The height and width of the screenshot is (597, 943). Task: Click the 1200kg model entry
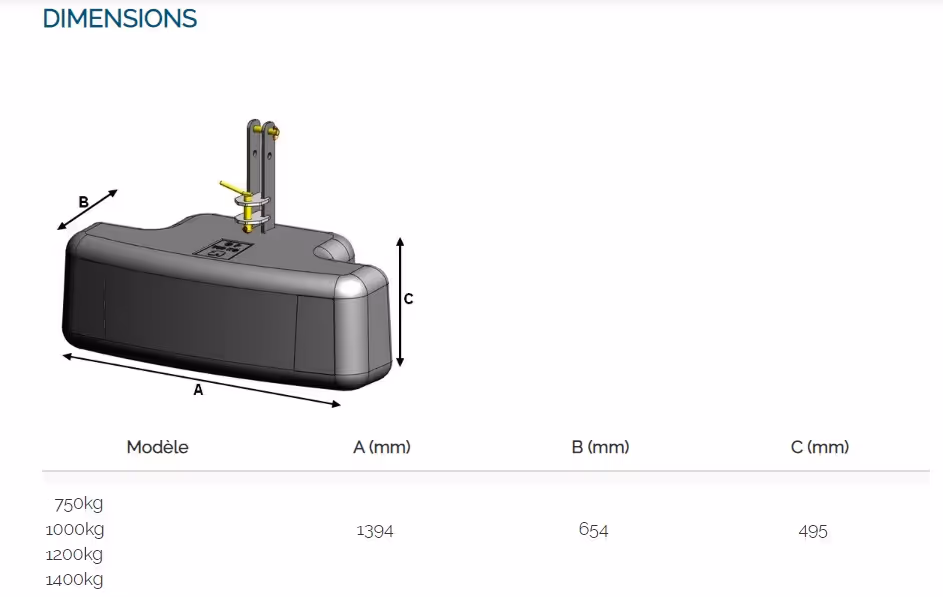pyautogui.click(x=75, y=554)
